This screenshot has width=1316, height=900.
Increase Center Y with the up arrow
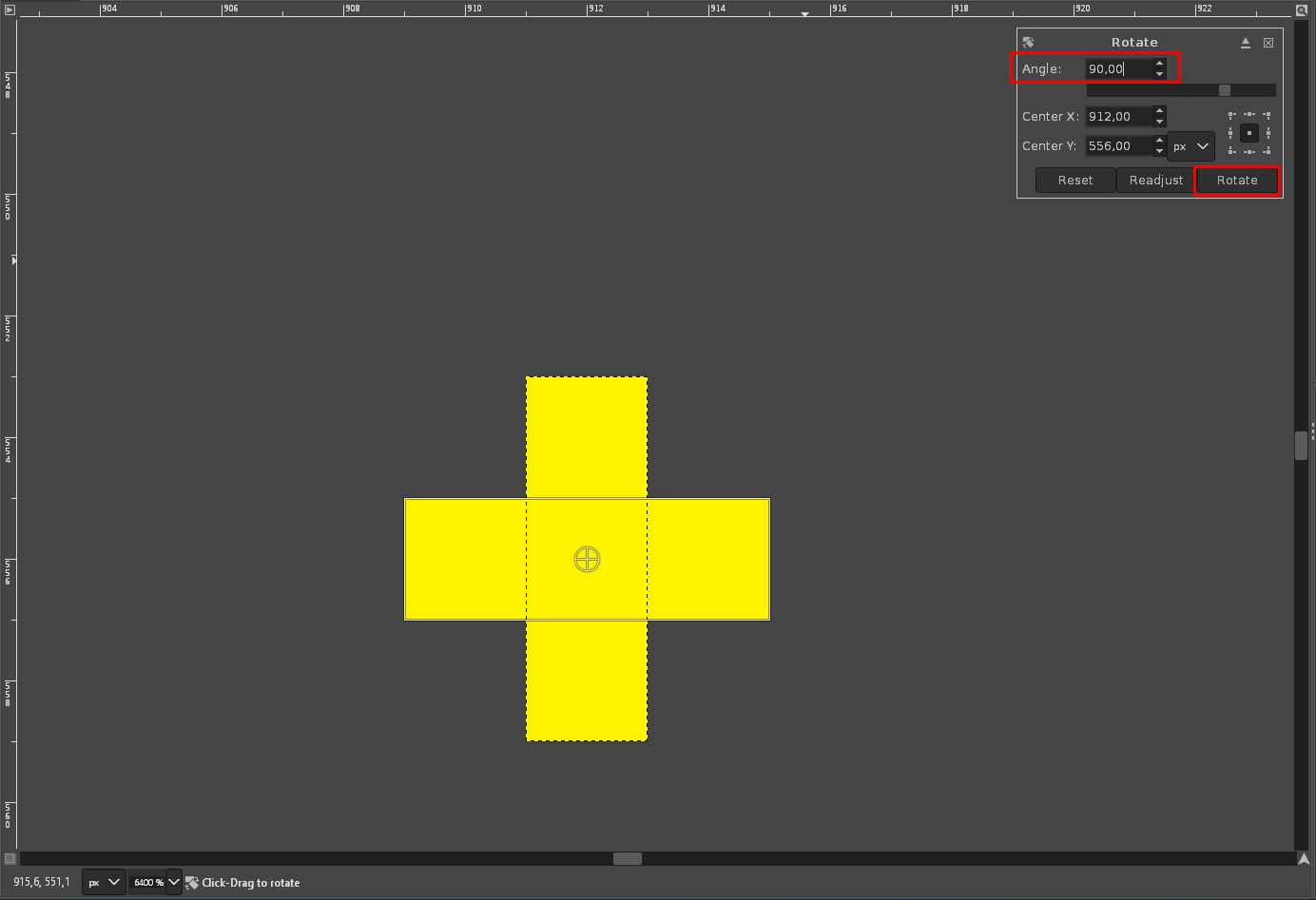pos(1159,140)
